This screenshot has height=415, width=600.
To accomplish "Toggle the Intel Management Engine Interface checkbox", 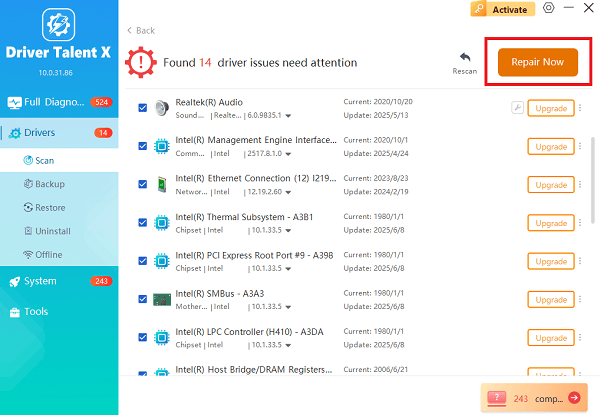I will coord(142,146).
